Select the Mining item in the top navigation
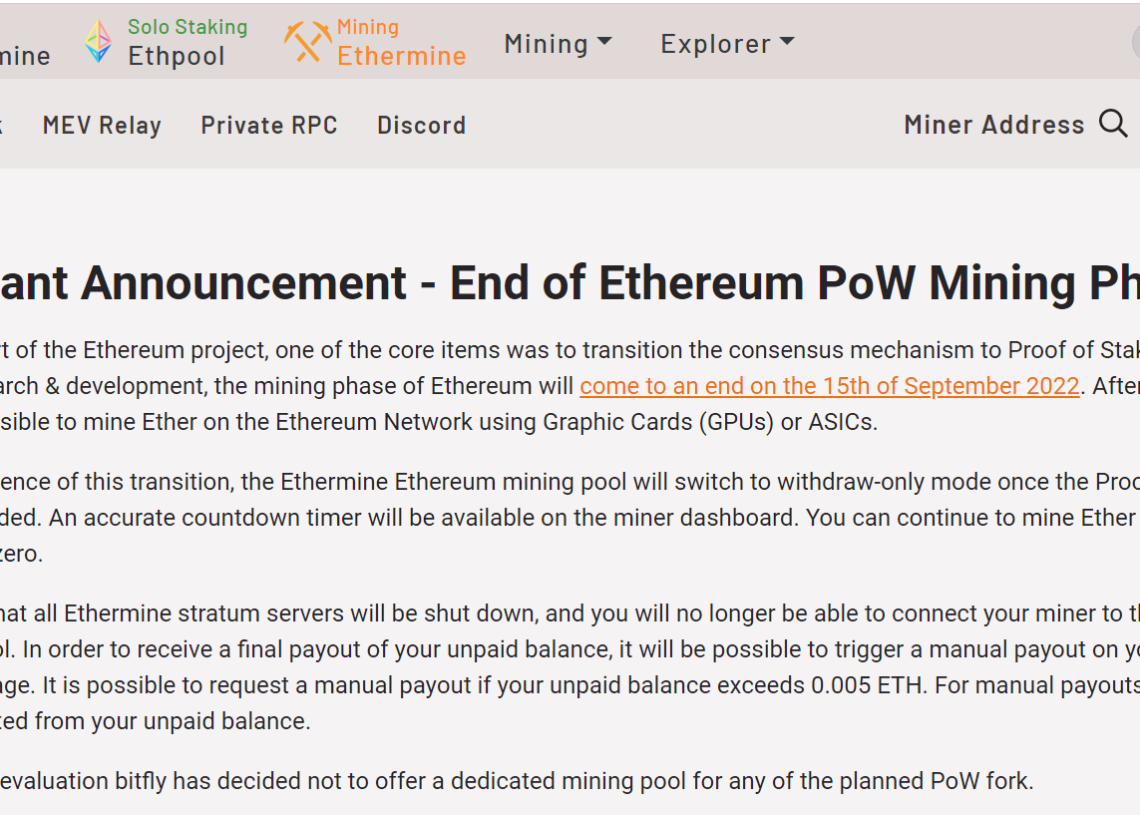 coord(545,43)
